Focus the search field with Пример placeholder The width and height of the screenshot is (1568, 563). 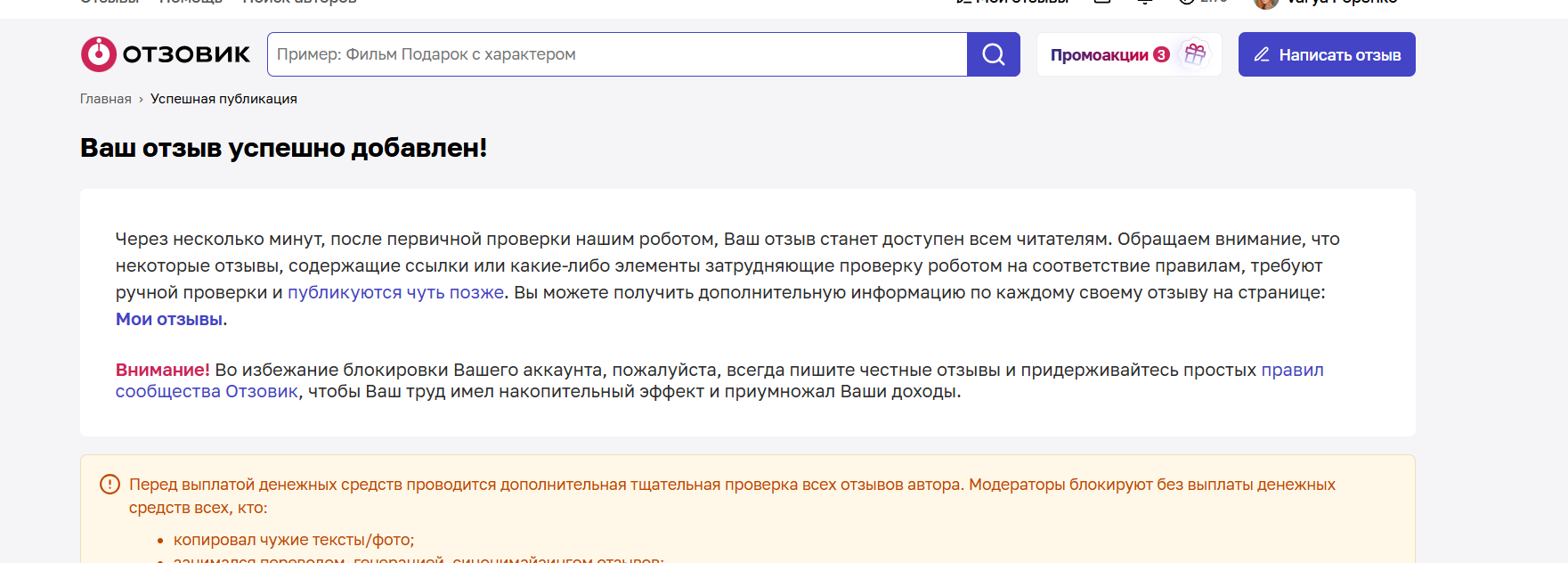tap(617, 54)
